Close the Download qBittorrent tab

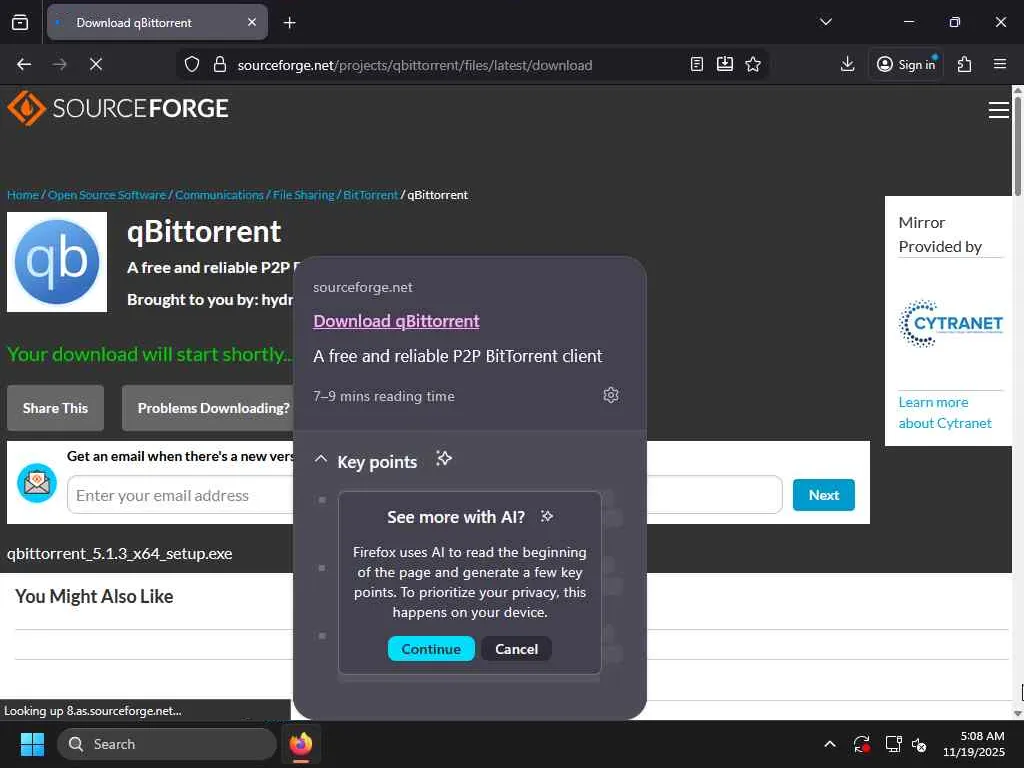pyautogui.click(x=252, y=22)
